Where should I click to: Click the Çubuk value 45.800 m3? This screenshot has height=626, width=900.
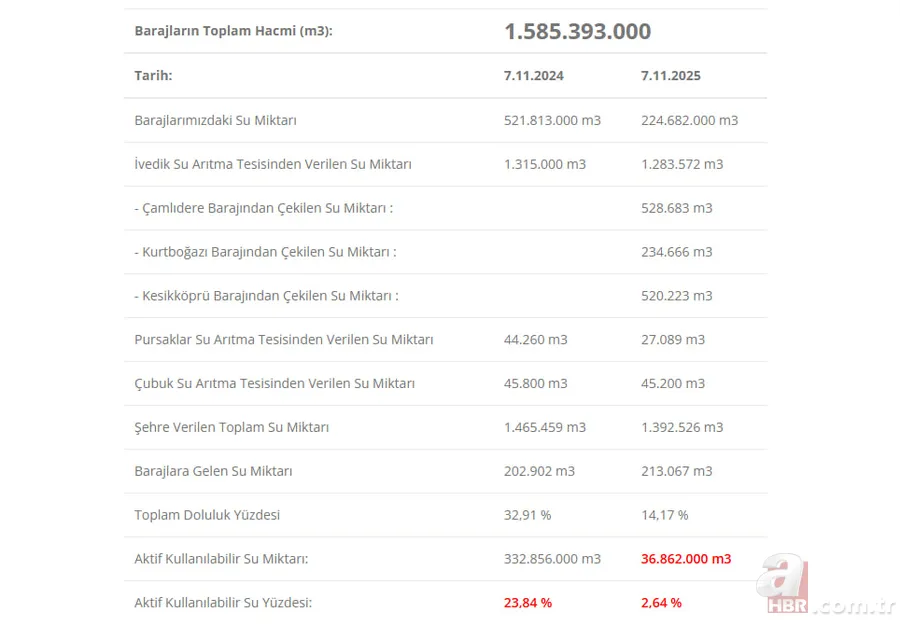pos(535,384)
